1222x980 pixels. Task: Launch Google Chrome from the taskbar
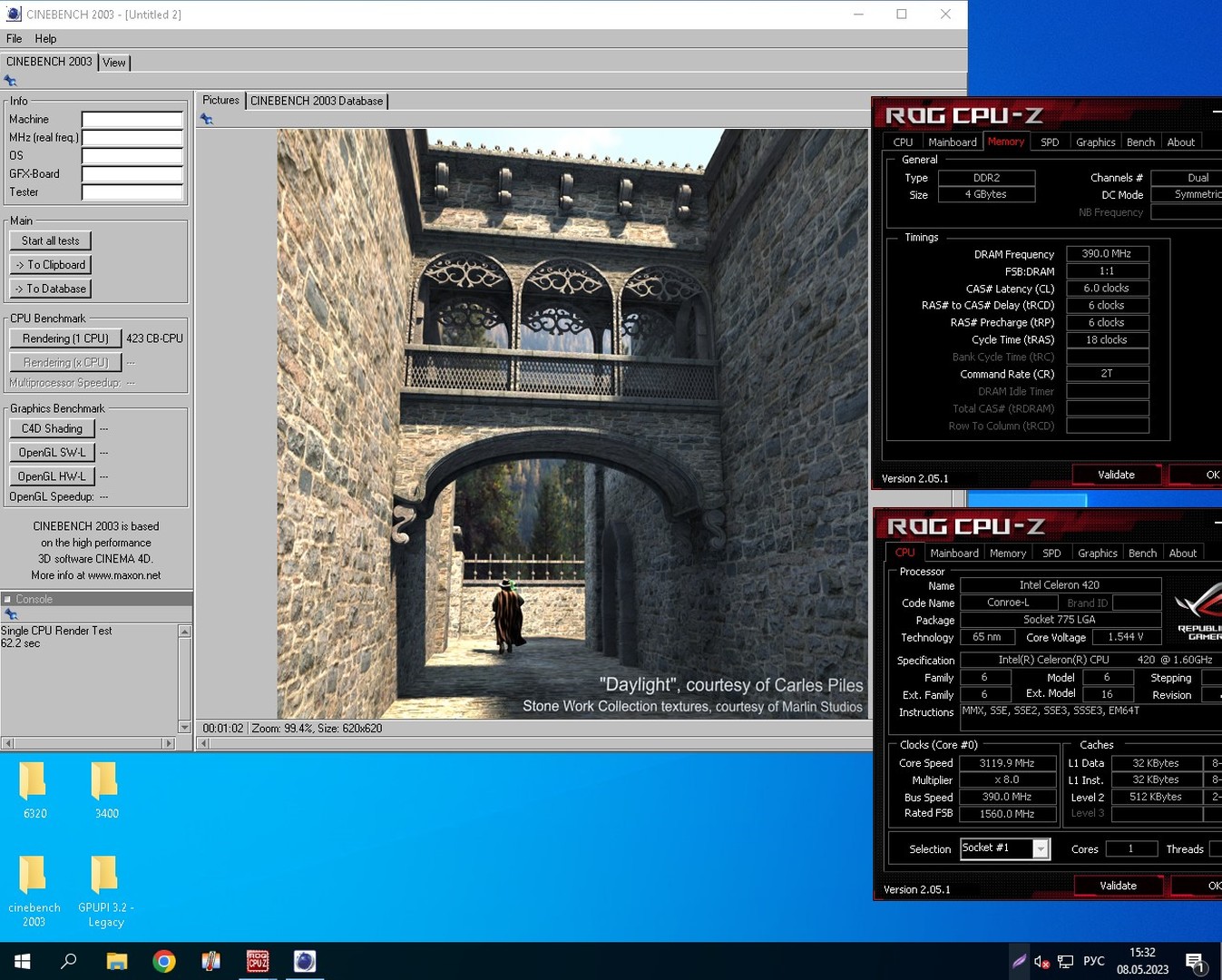(164, 961)
